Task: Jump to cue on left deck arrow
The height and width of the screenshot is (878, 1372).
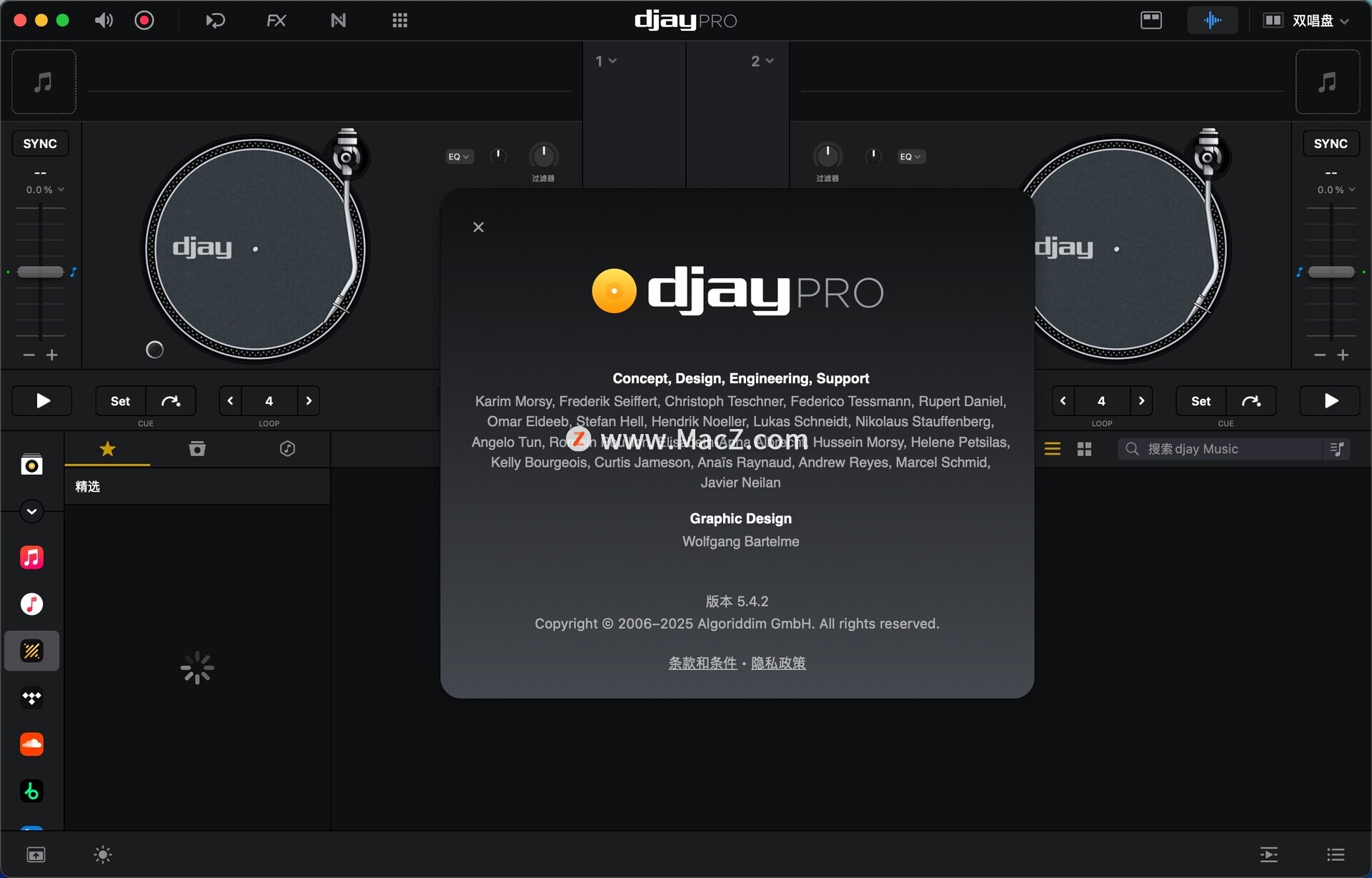Action: point(171,400)
